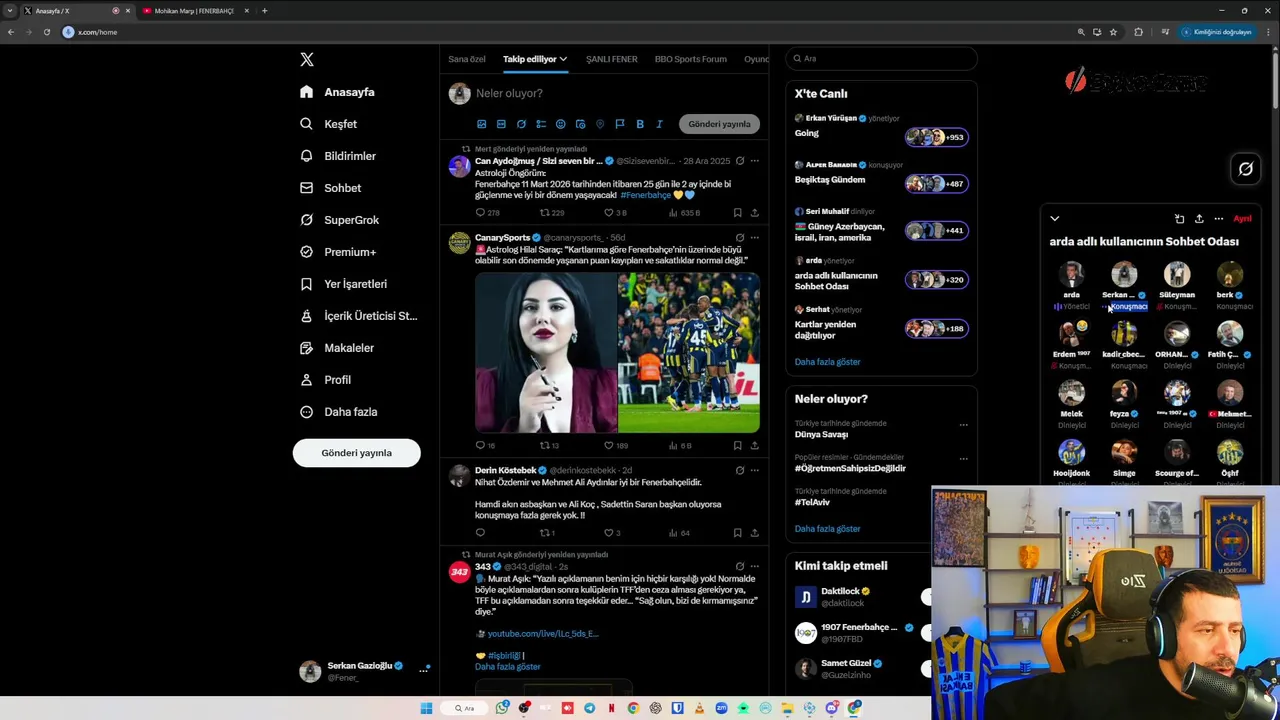Open Grok floating button on right
The width and height of the screenshot is (1280, 720).
(1245, 169)
